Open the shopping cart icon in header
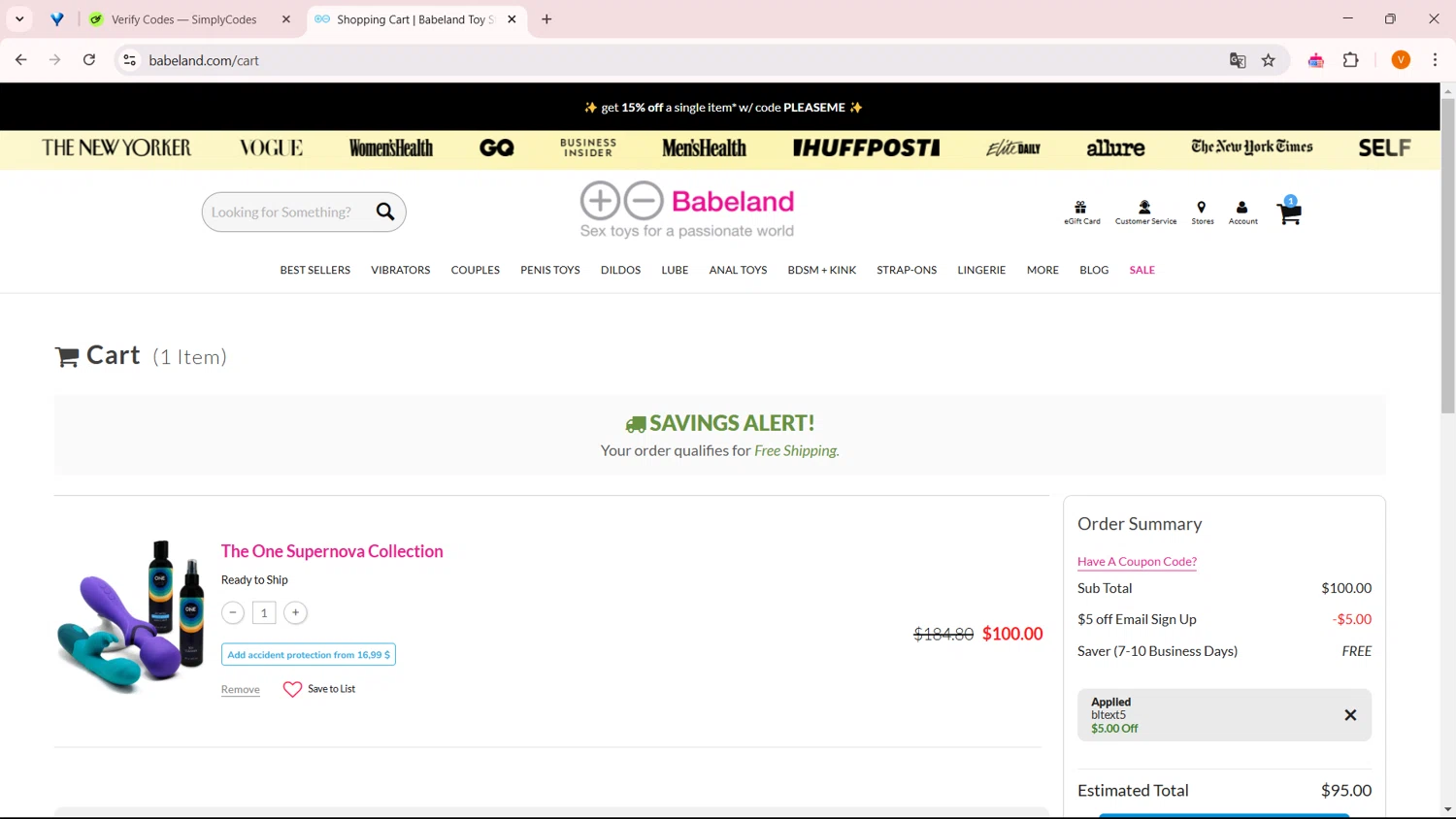Image resolution: width=1456 pixels, height=819 pixels. [1289, 212]
